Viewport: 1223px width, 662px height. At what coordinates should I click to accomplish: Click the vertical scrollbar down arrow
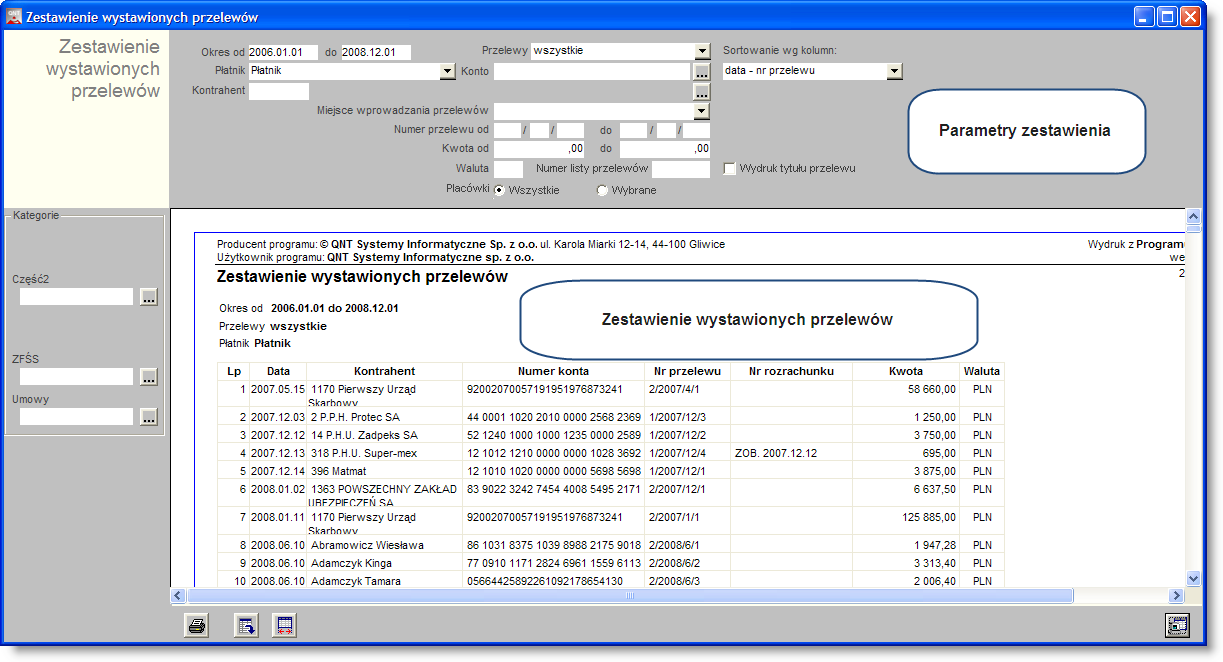tap(1192, 578)
